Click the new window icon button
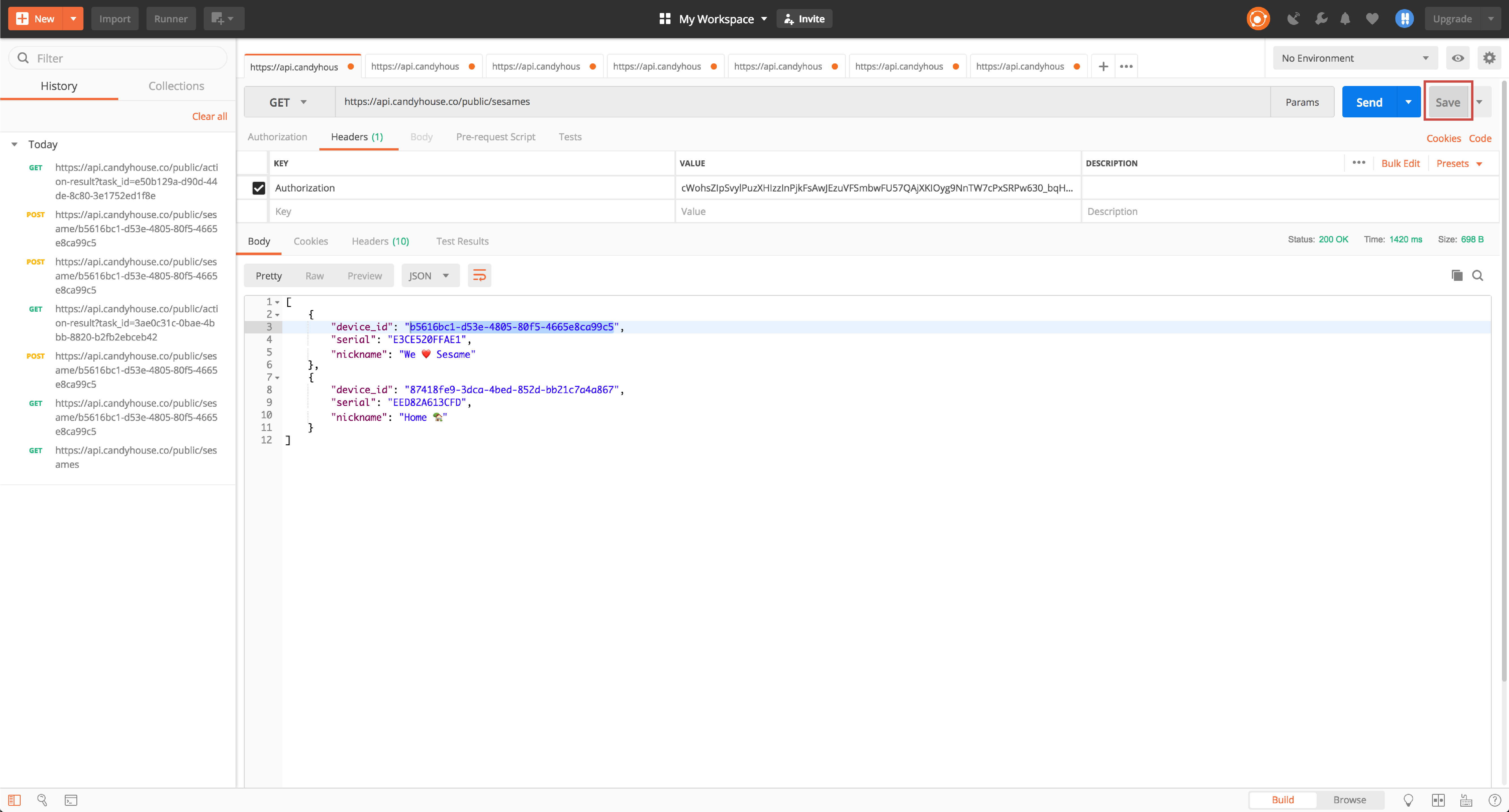The width and height of the screenshot is (1509, 812). pyautogui.click(x=223, y=19)
